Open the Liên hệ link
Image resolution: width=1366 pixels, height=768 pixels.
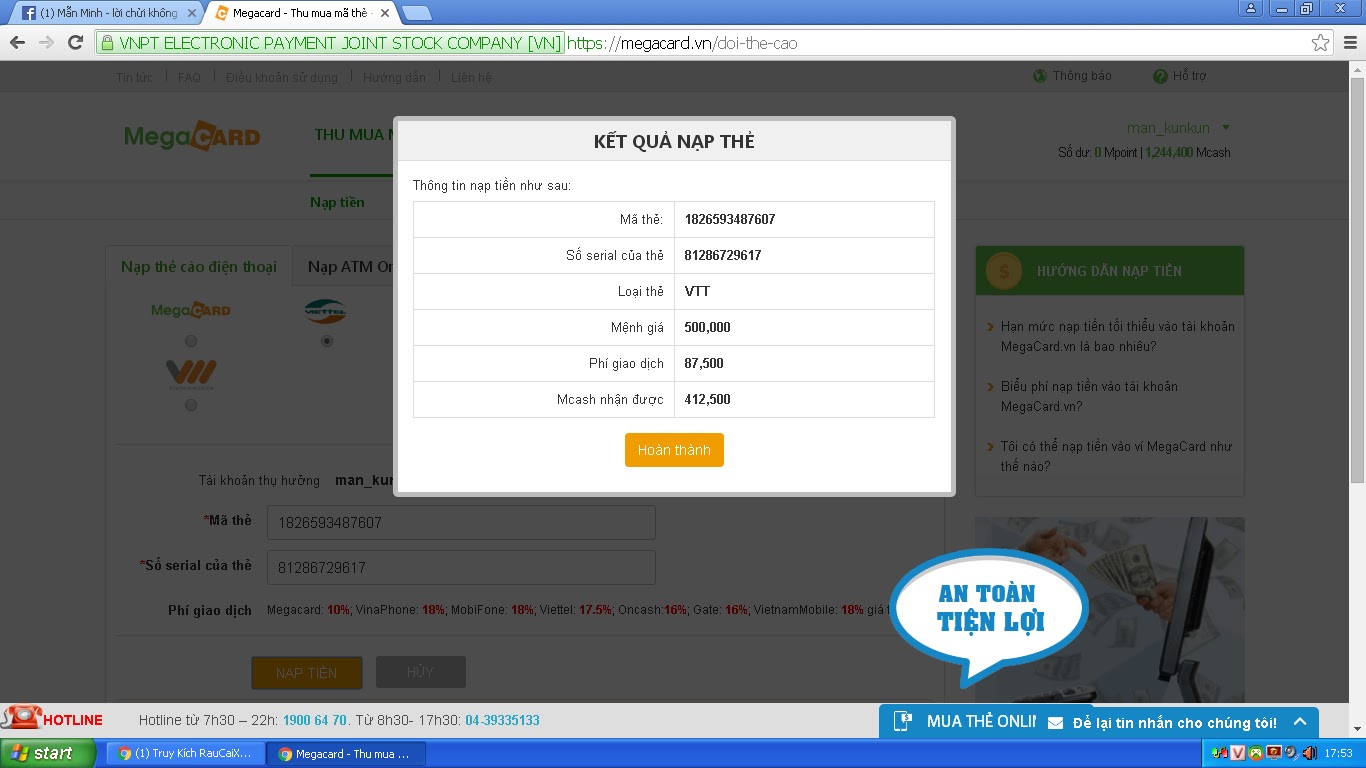point(471,77)
